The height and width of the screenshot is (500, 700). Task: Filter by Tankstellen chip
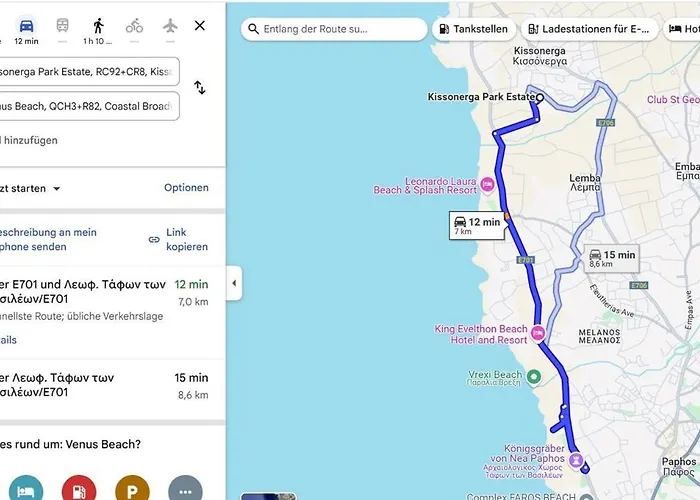coord(474,29)
